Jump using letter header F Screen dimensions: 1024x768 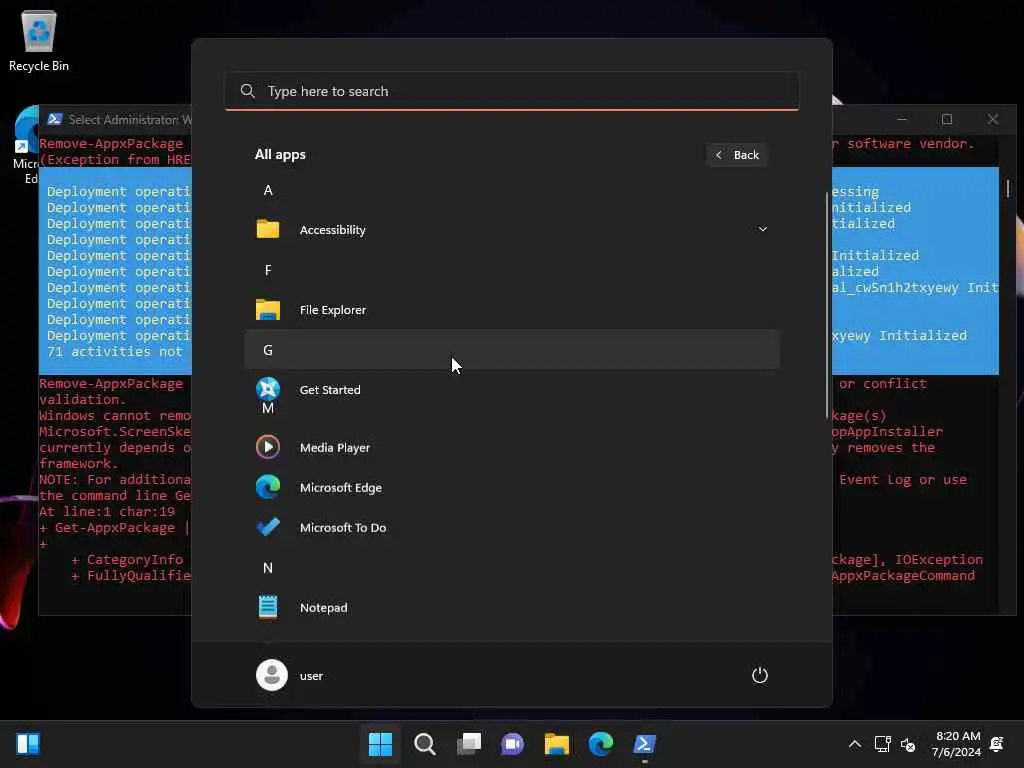coord(268,270)
